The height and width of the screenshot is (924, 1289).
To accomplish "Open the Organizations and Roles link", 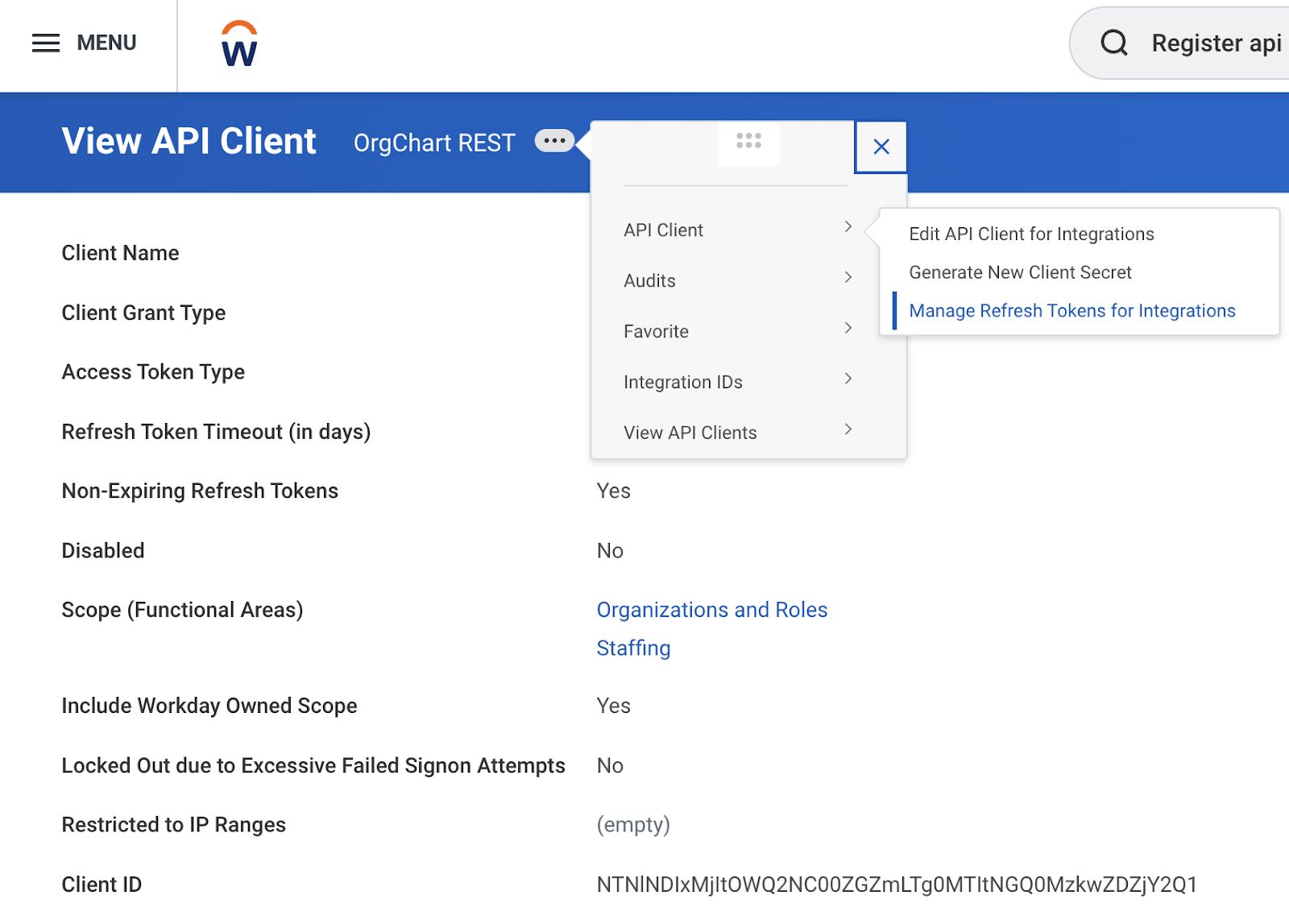I will 711,610.
